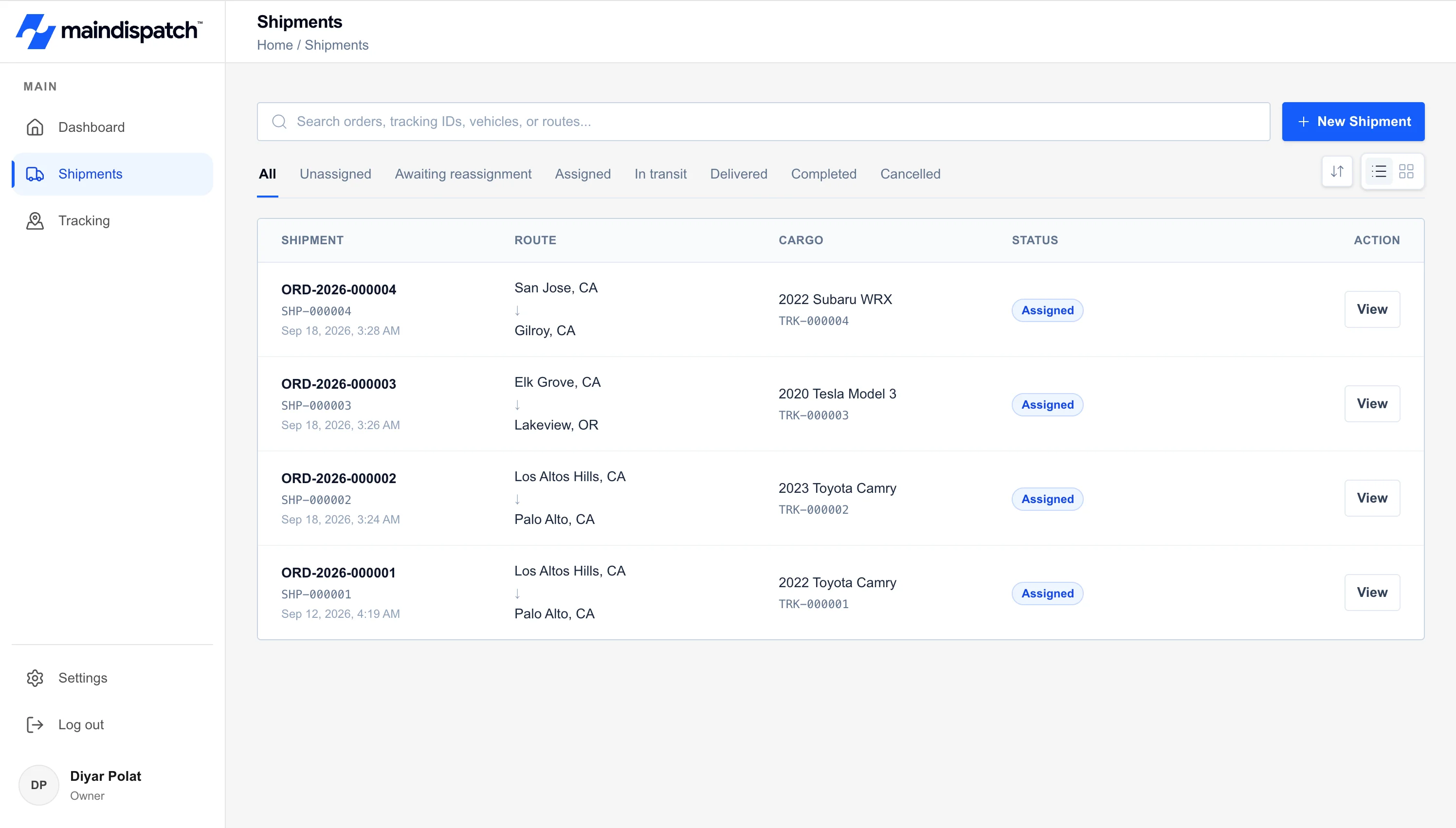
Task: Click the Shipments truck icon
Action: click(35, 174)
